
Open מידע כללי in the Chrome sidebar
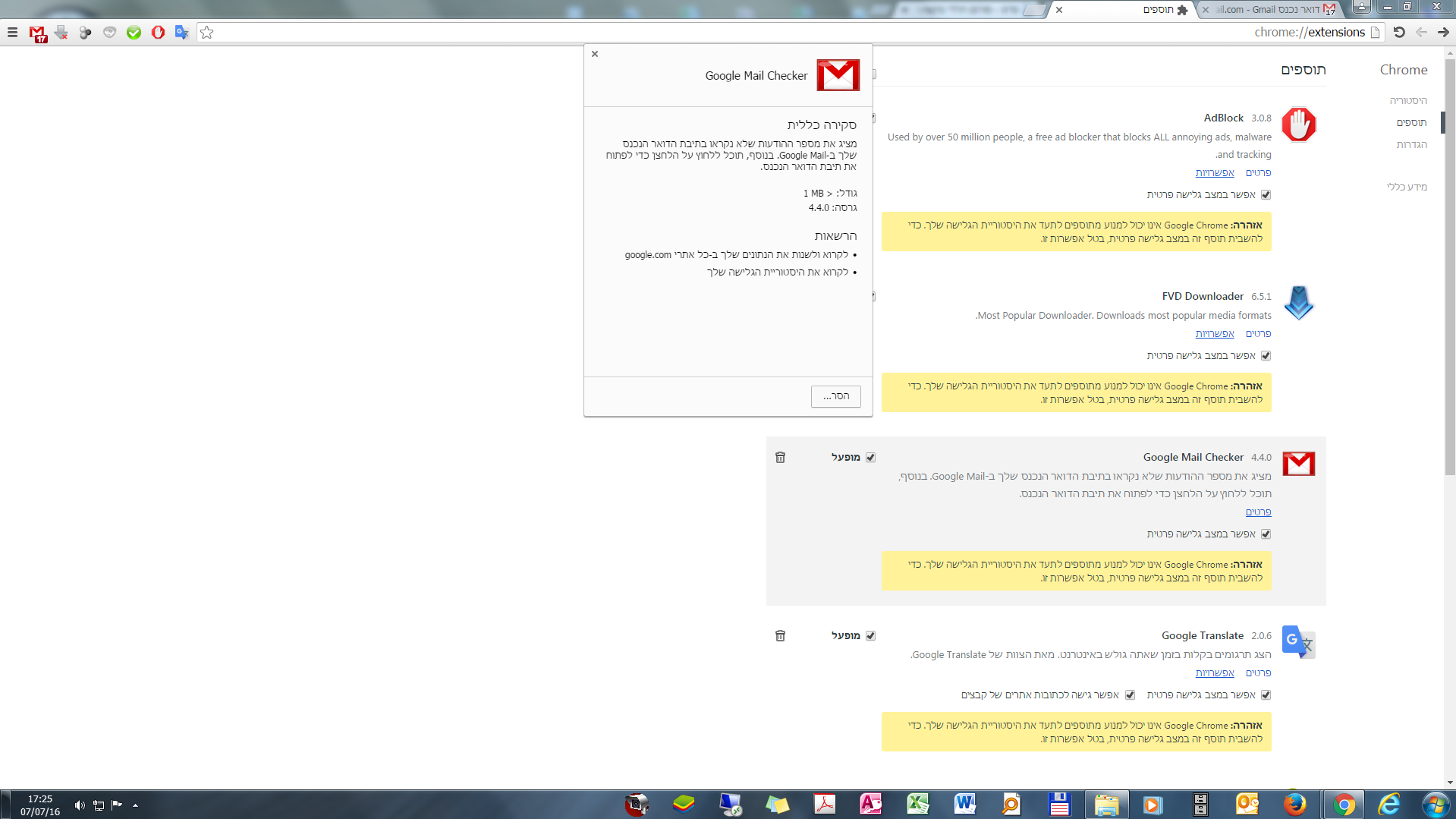pyautogui.click(x=1407, y=187)
